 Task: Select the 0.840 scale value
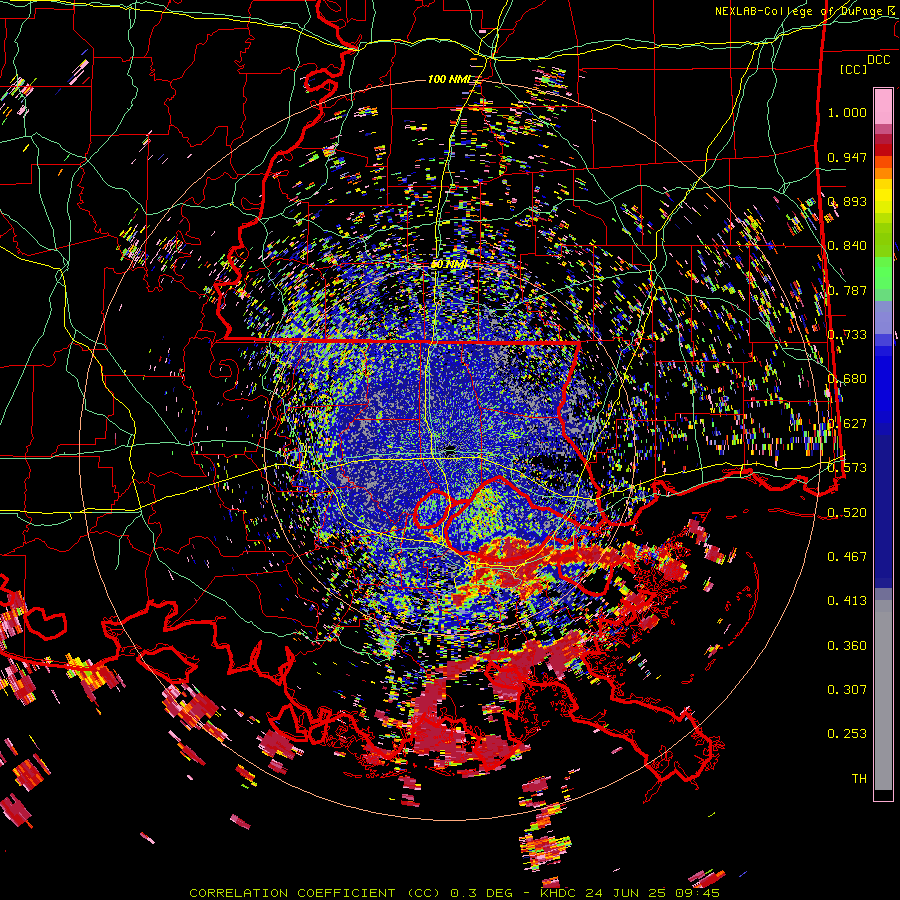coord(847,246)
